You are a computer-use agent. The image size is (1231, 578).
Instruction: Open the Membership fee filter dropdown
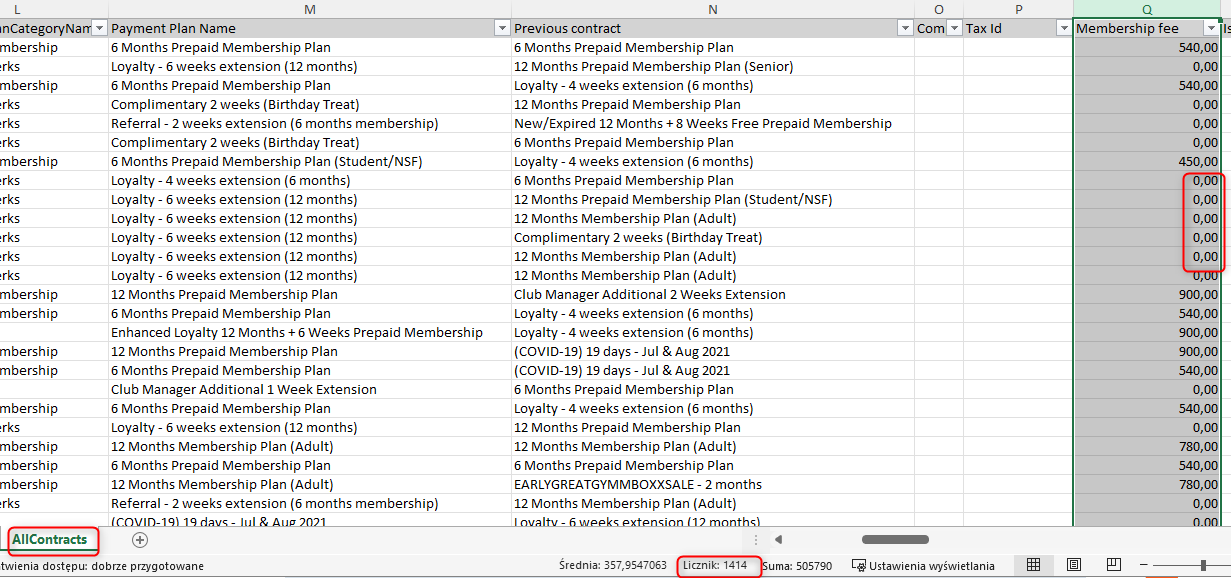tap(1211, 29)
